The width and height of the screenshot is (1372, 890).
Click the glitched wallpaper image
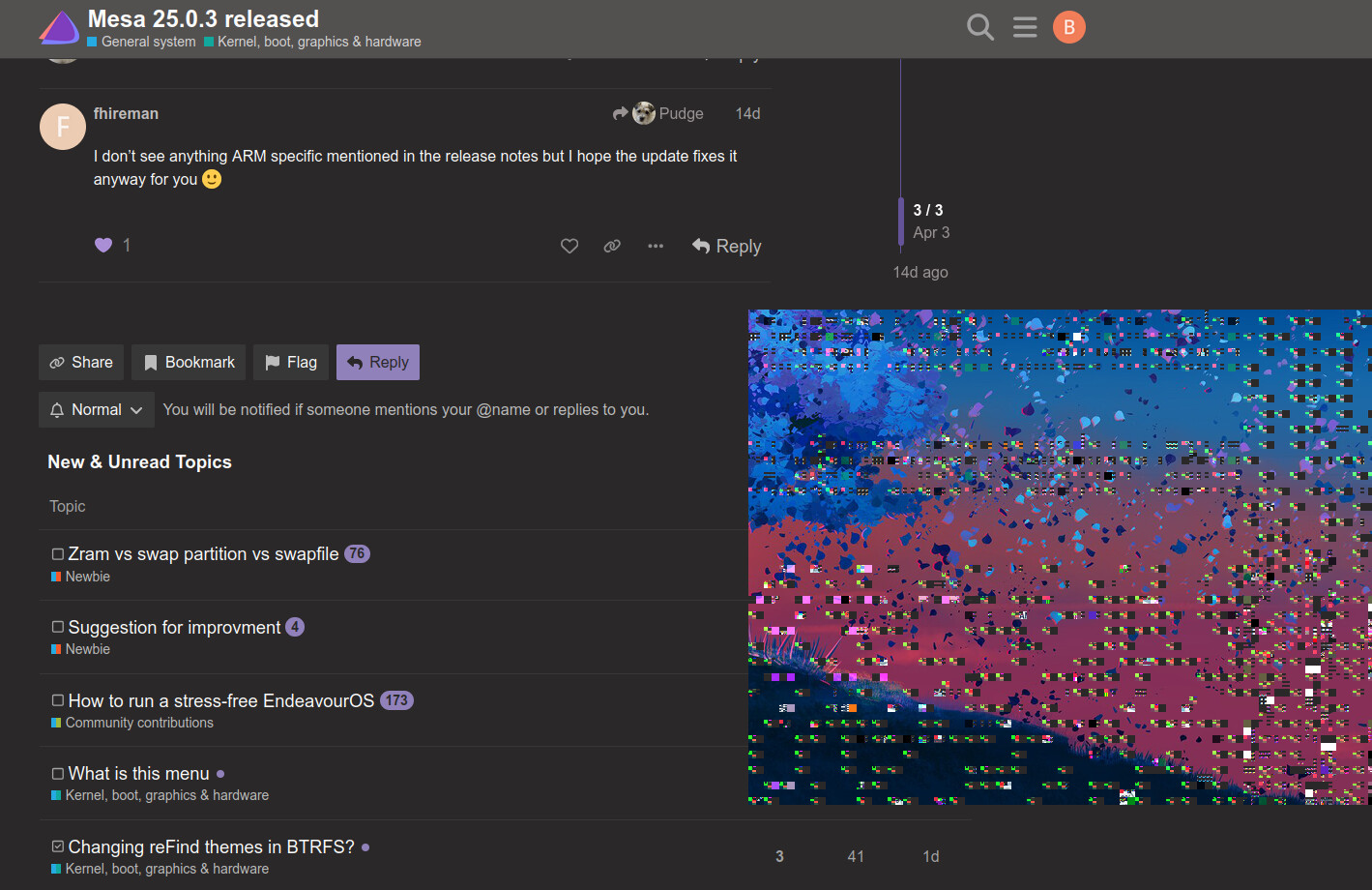pyautogui.click(x=1060, y=557)
